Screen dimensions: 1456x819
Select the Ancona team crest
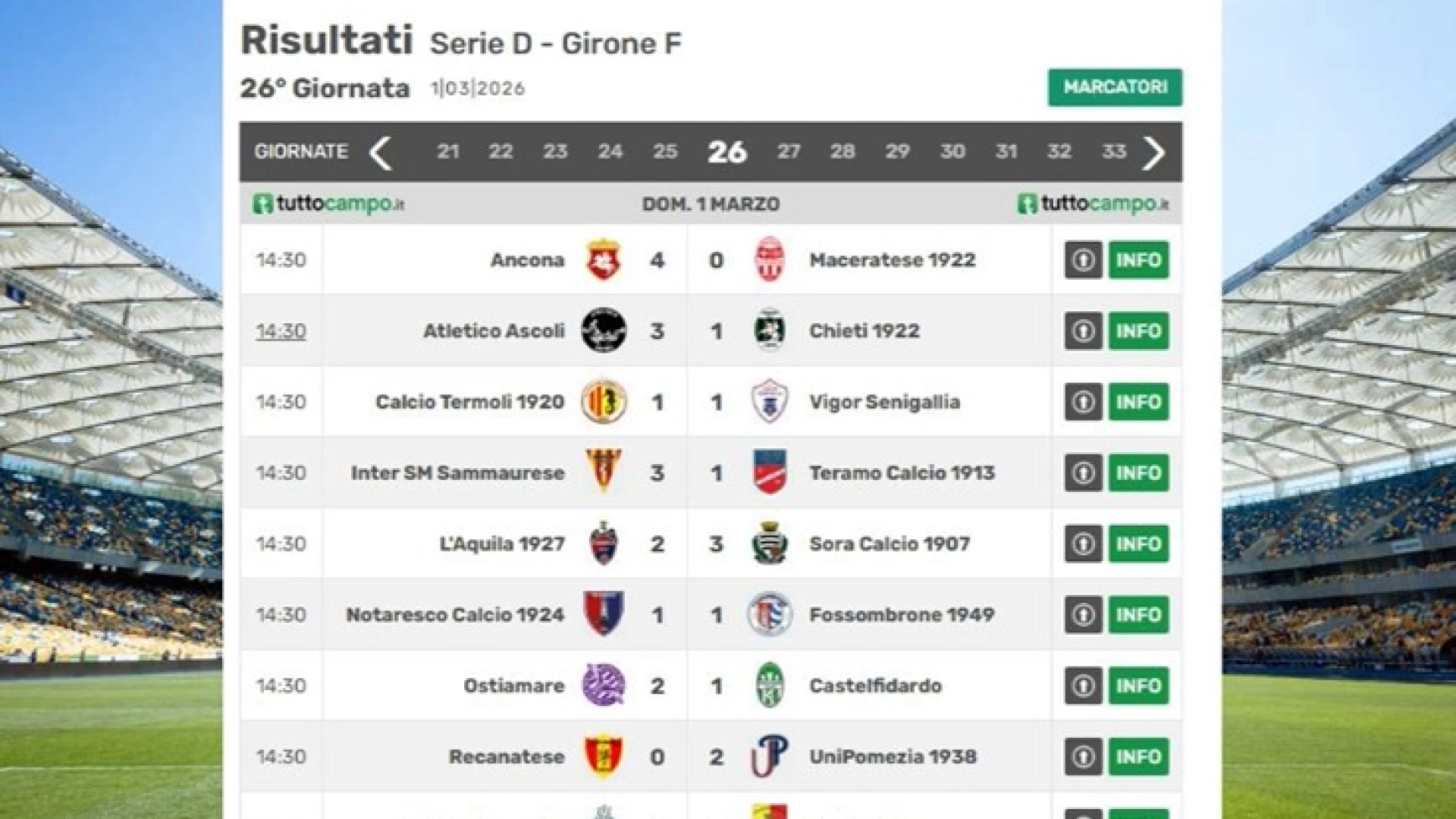point(603,260)
